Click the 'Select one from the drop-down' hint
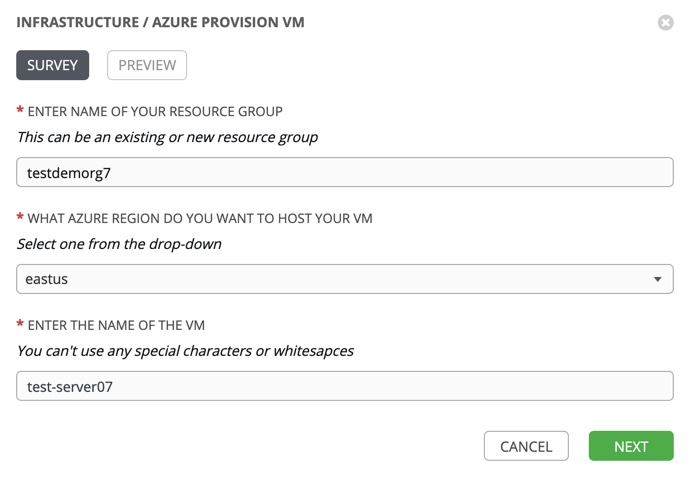Screen dimensions: 693x489 tap(119, 244)
